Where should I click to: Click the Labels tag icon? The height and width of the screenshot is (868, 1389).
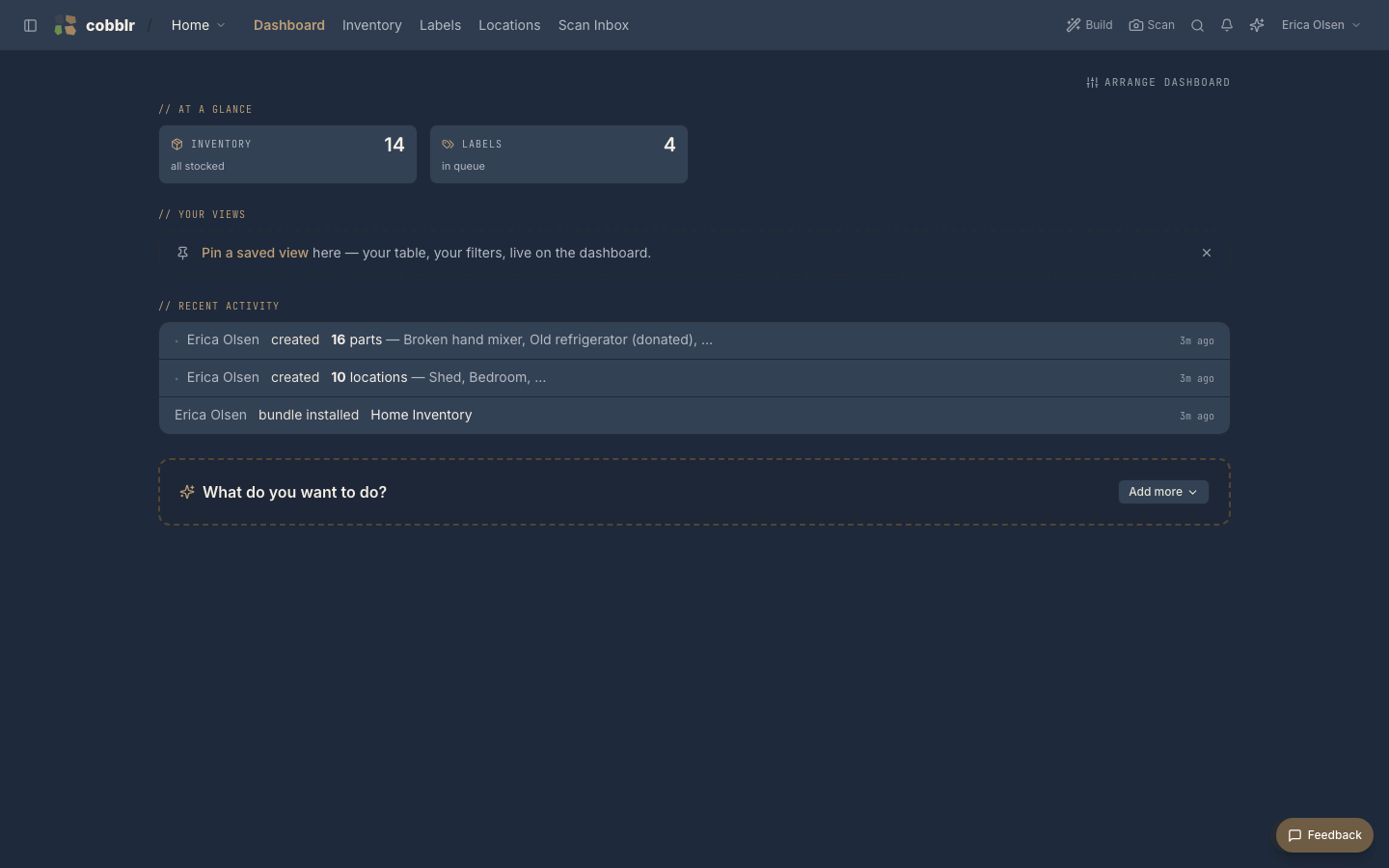pos(448,144)
